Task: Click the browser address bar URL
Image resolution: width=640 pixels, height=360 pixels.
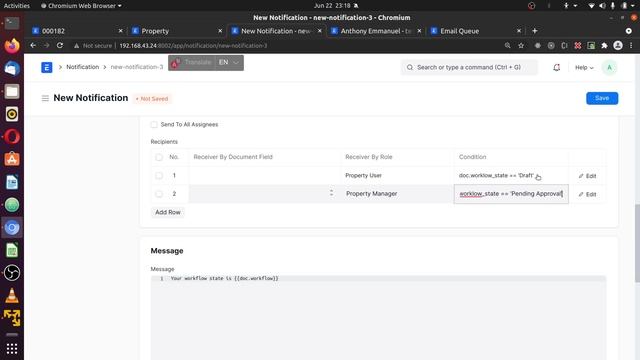Action: (193, 46)
